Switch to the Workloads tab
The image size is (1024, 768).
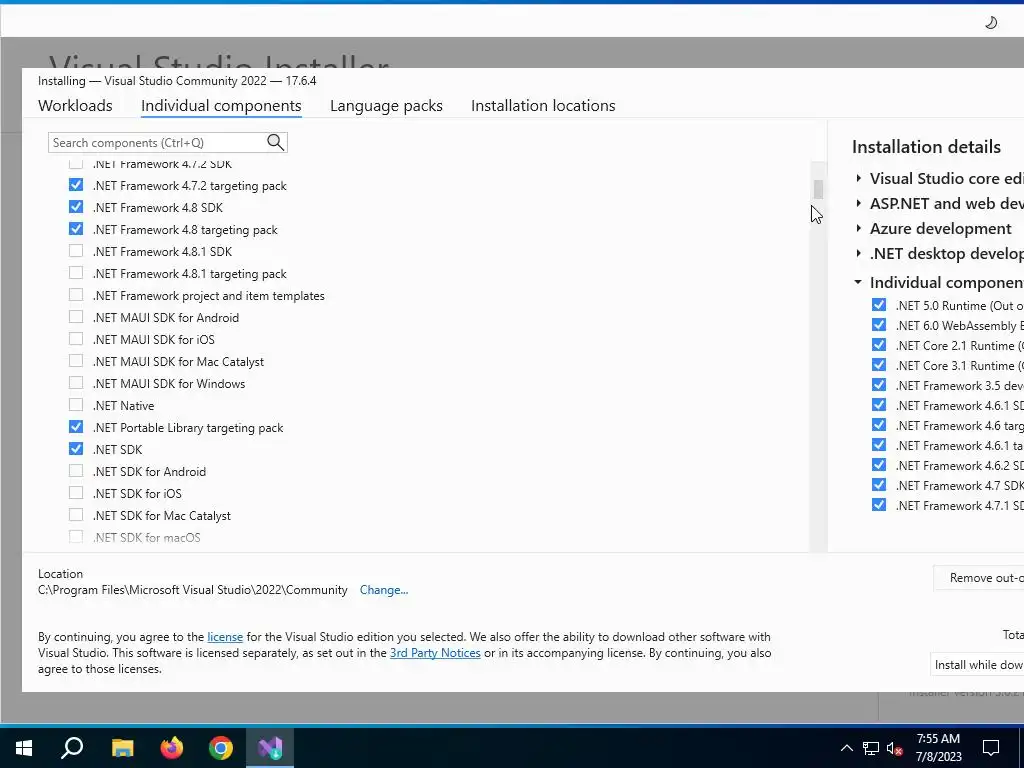pos(75,106)
